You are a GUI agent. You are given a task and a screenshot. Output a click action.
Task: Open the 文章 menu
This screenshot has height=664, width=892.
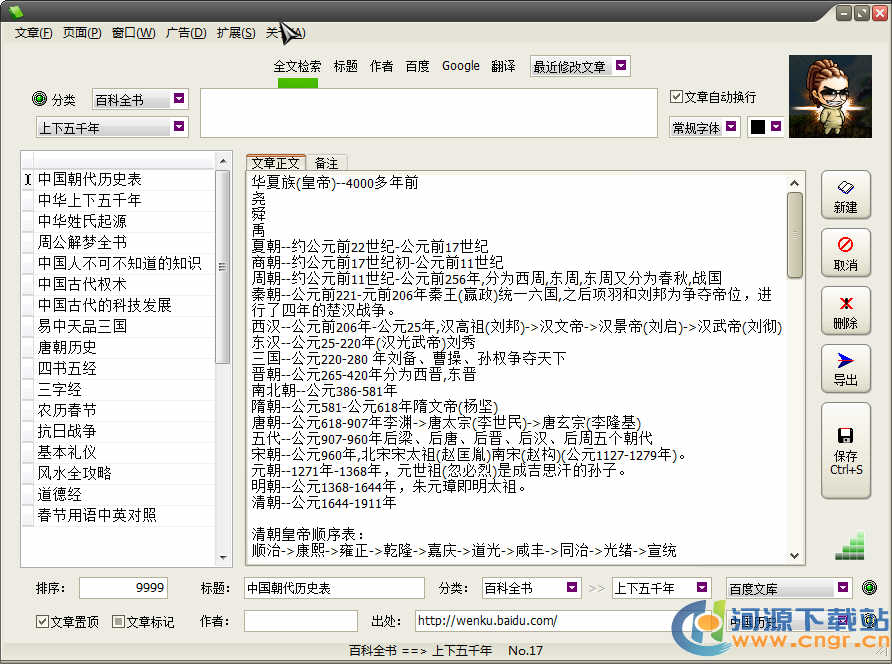(x=33, y=33)
